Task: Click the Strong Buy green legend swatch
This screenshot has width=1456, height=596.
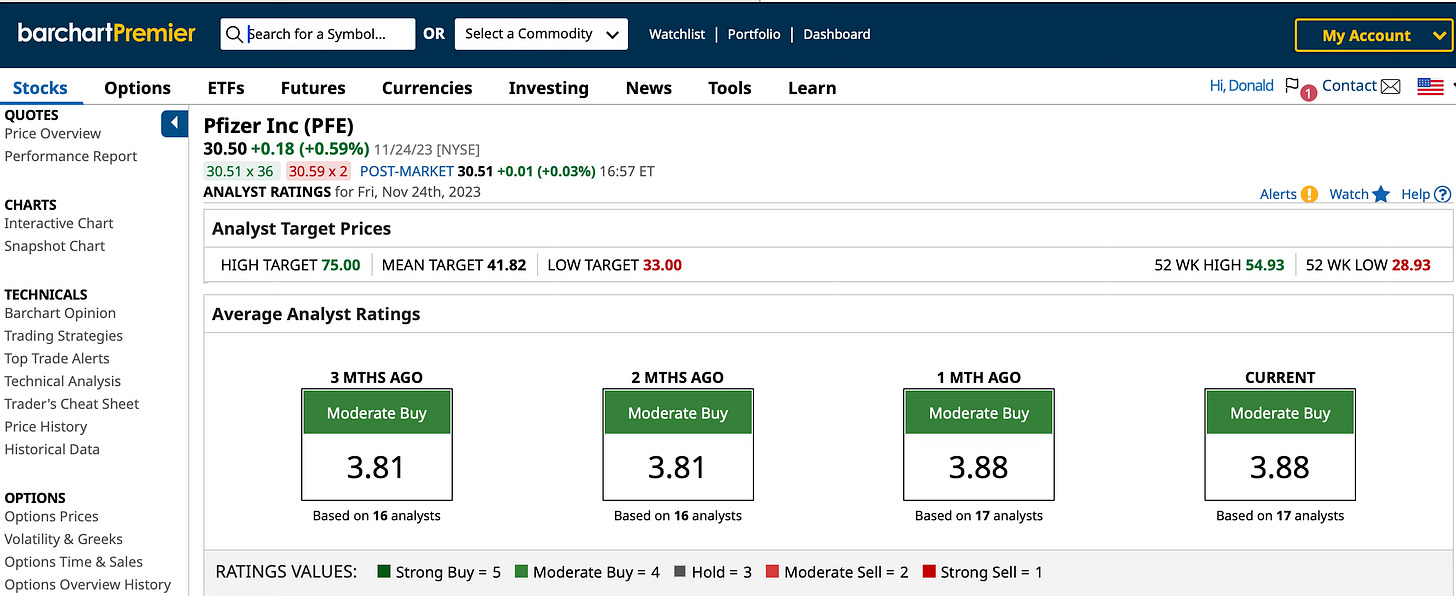Action: (383, 572)
